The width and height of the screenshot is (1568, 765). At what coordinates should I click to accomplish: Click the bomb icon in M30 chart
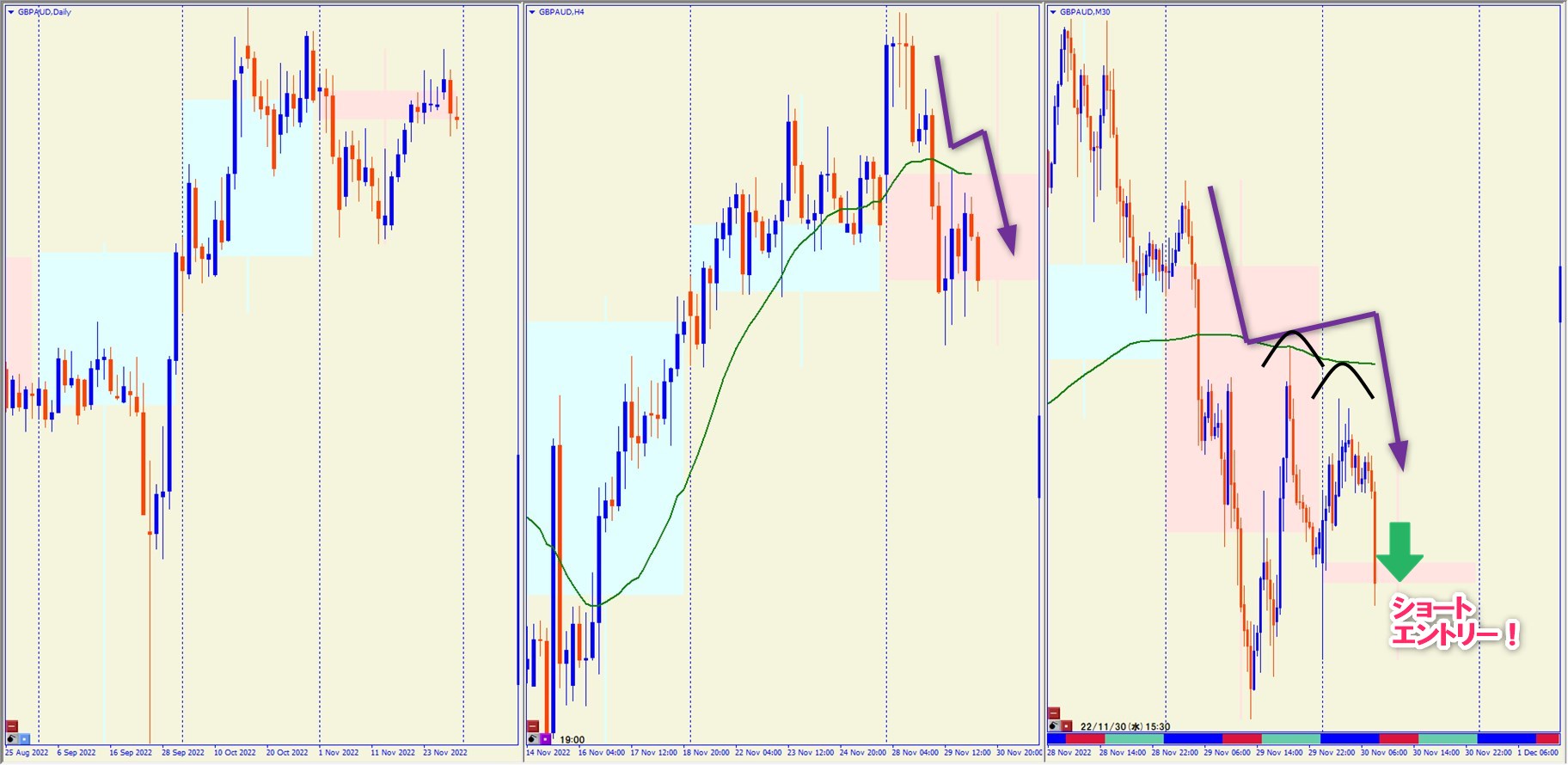(1054, 725)
